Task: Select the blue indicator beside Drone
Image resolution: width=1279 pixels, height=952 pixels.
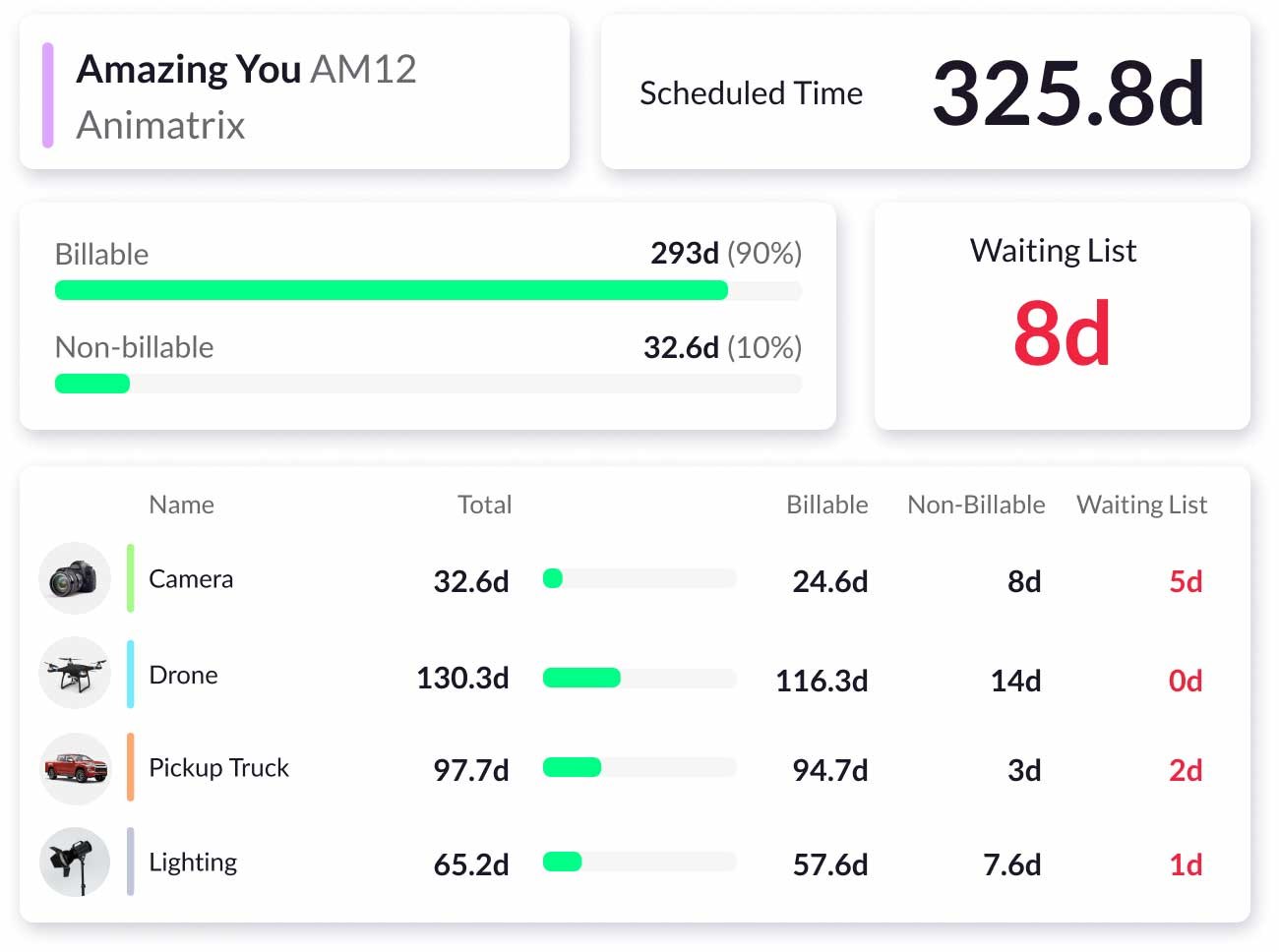Action: [x=129, y=673]
